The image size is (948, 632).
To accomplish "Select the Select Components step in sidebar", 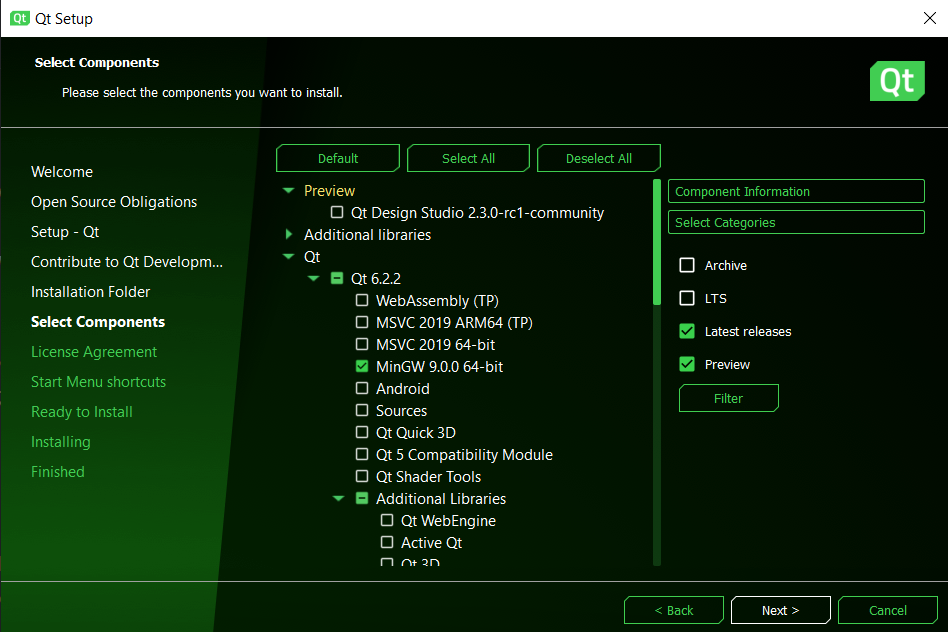I will [x=98, y=322].
